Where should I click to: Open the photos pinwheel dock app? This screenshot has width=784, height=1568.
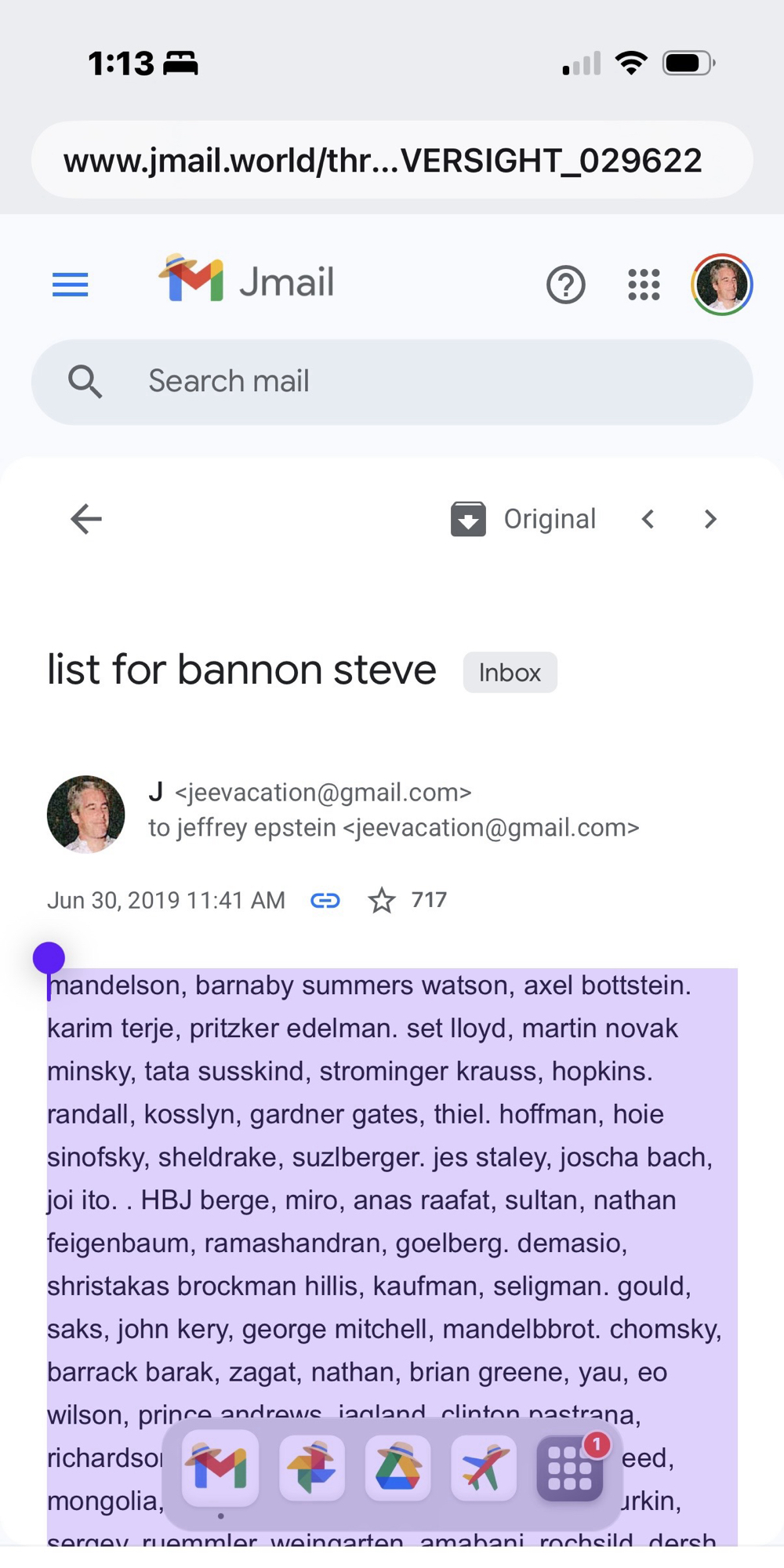coord(311,1468)
